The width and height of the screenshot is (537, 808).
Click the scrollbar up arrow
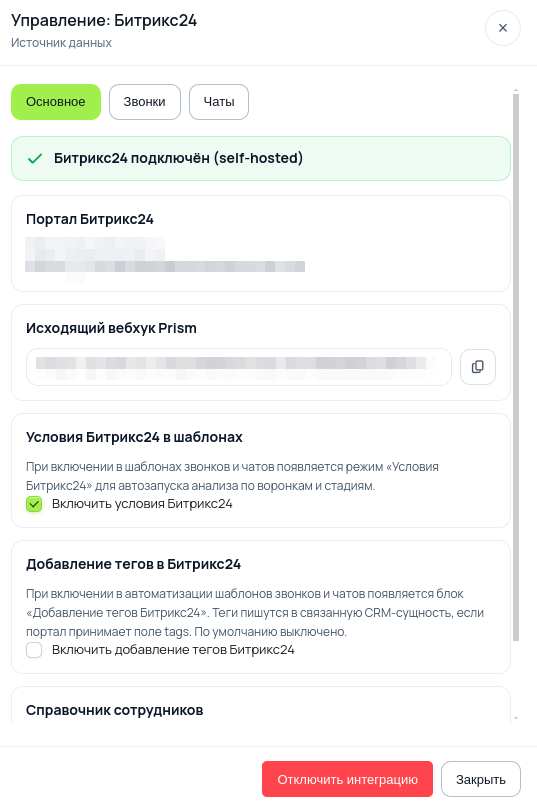click(516, 90)
